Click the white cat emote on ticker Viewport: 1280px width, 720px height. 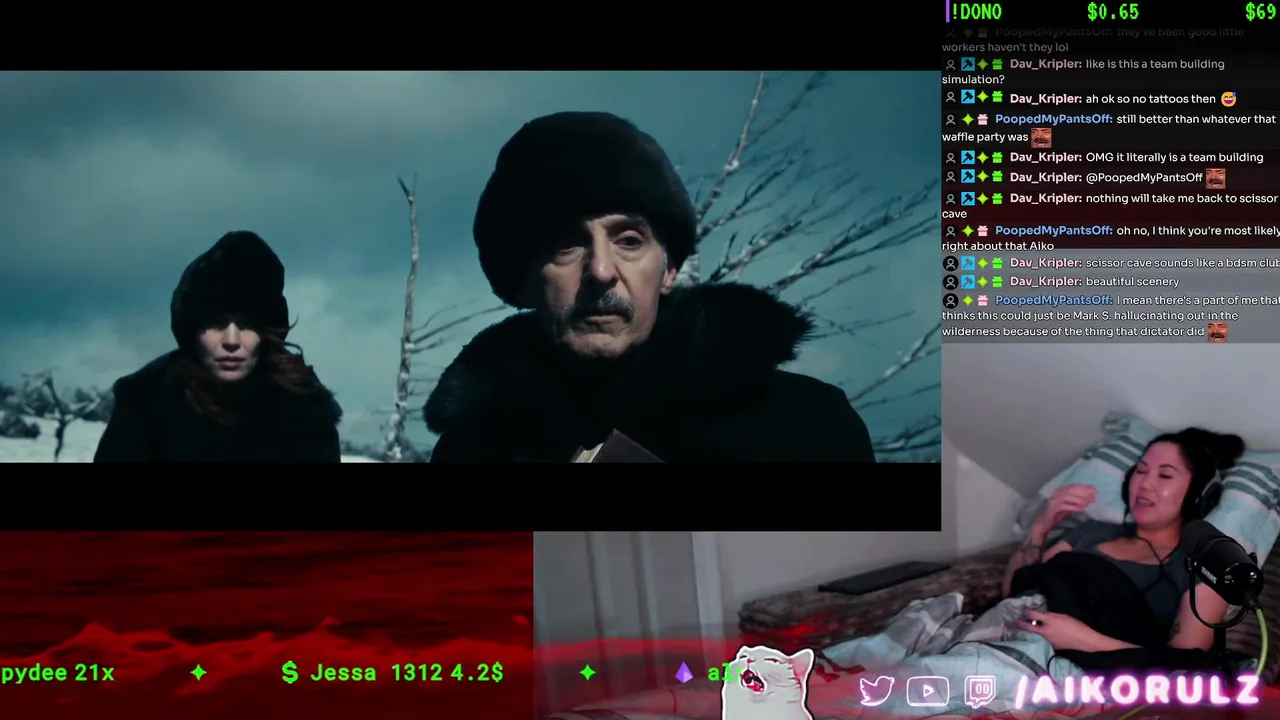click(x=768, y=683)
